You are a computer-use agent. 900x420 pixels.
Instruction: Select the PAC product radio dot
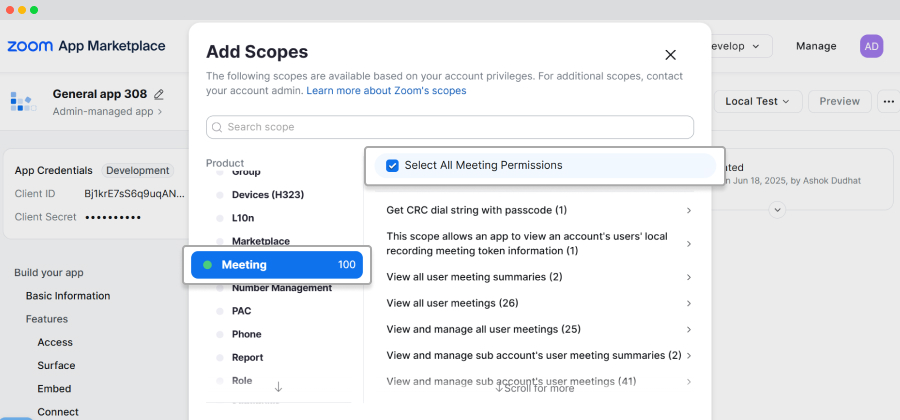click(220, 312)
